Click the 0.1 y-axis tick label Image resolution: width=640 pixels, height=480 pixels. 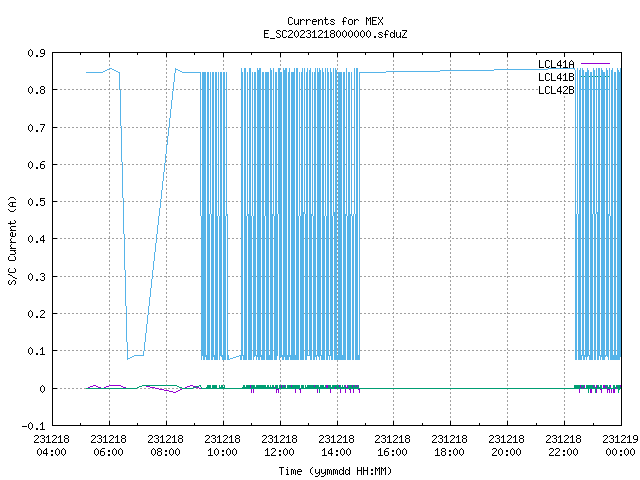36,351
